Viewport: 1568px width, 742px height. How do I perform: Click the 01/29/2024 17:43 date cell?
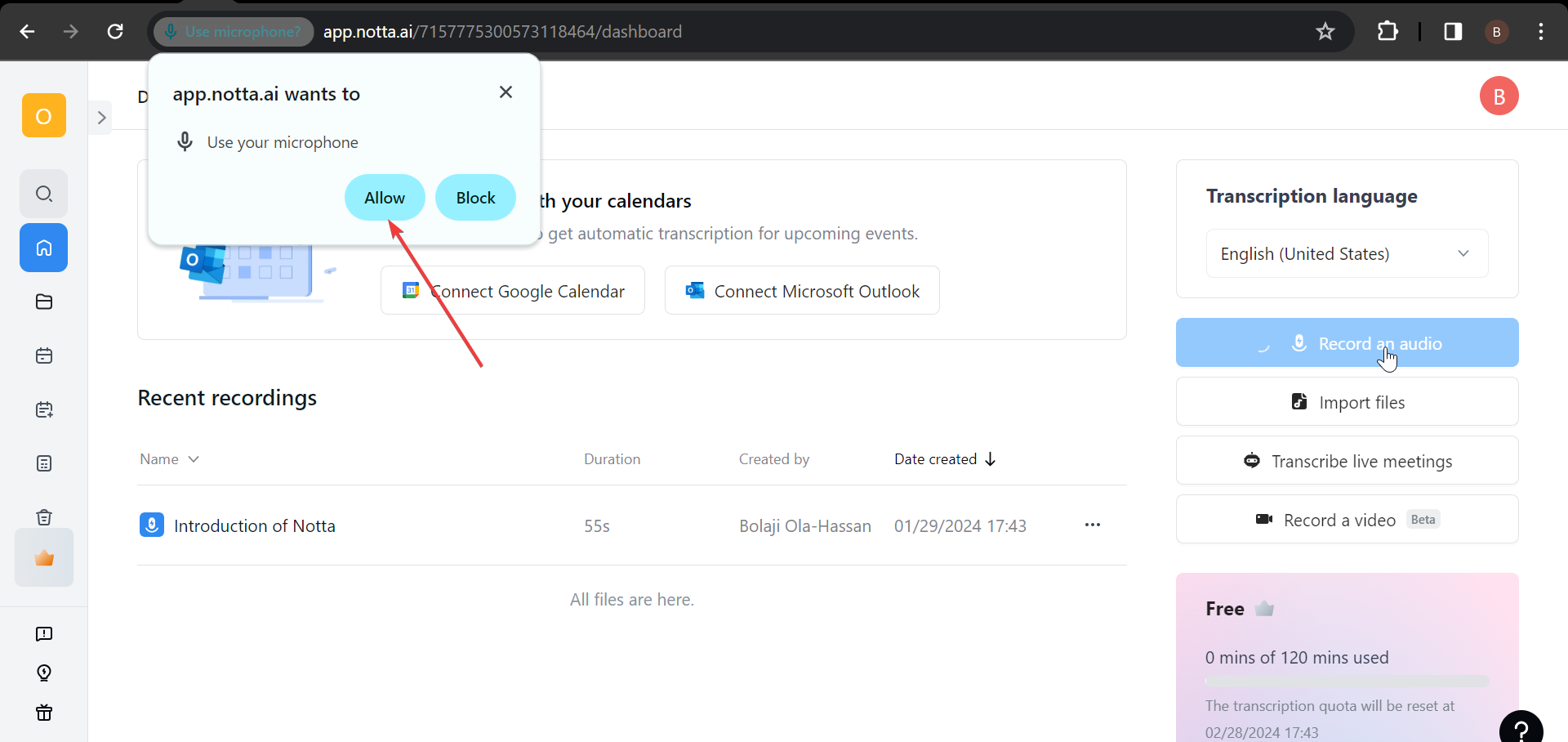(x=960, y=526)
